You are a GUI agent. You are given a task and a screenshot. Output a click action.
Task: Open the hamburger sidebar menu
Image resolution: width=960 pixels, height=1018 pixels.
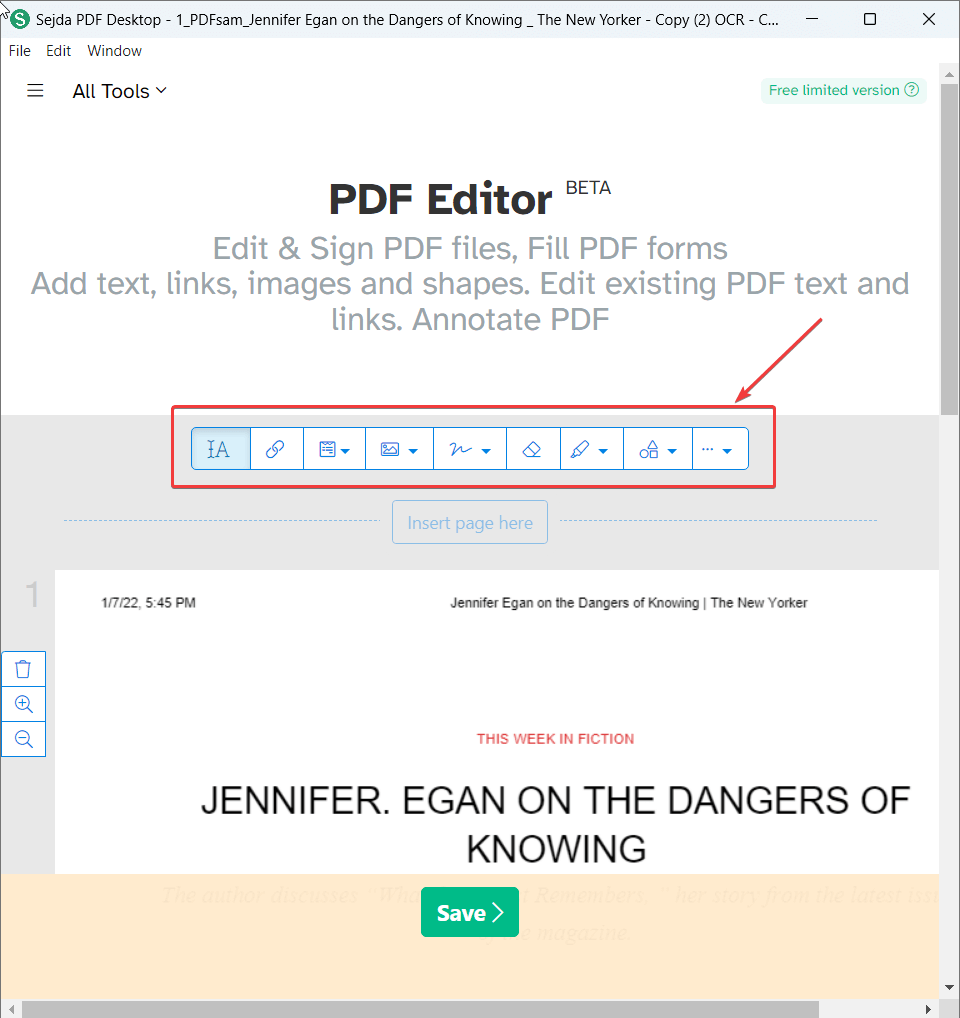(x=35, y=91)
